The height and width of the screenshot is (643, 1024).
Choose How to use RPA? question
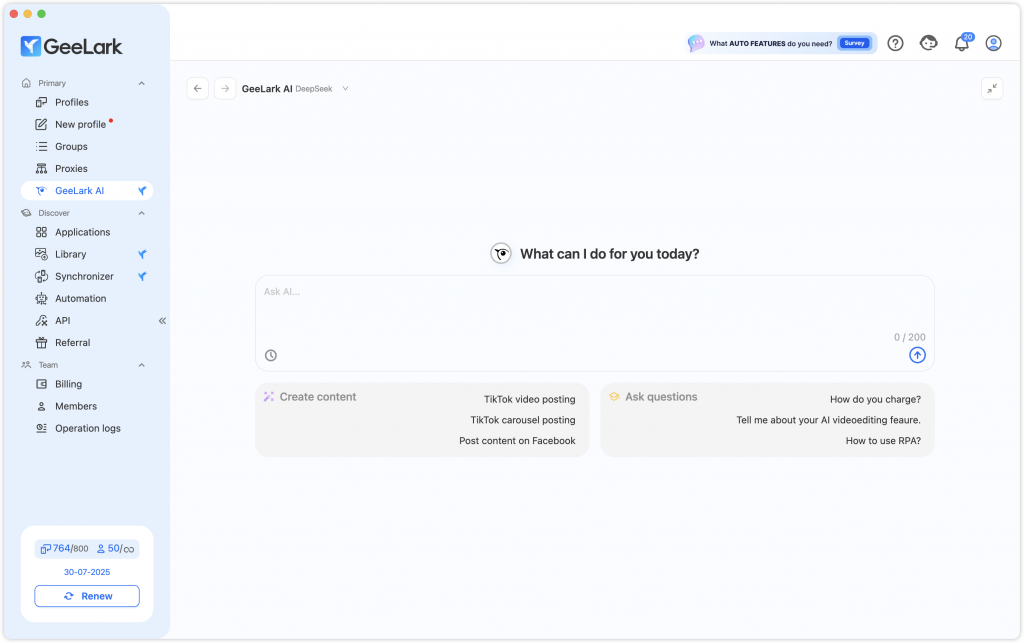tap(883, 441)
